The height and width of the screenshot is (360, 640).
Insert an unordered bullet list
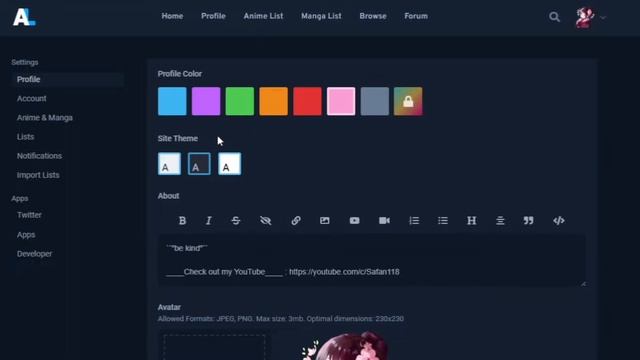pos(443,221)
